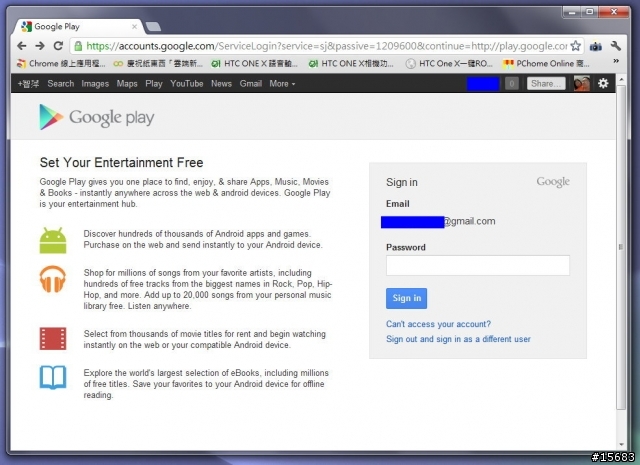Open the Google settings gear icon
The image size is (640, 465).
point(603,83)
